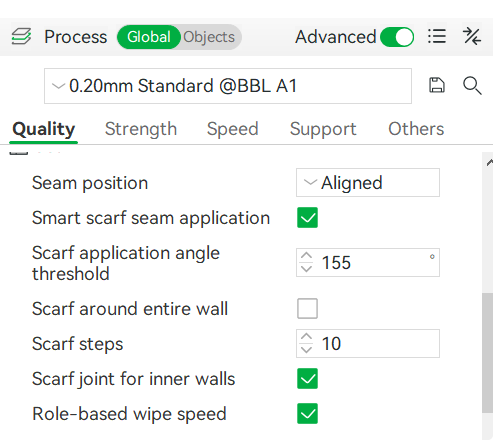This screenshot has width=493, height=440.
Task: Increase Scarf steps value
Action: [x=306, y=337]
